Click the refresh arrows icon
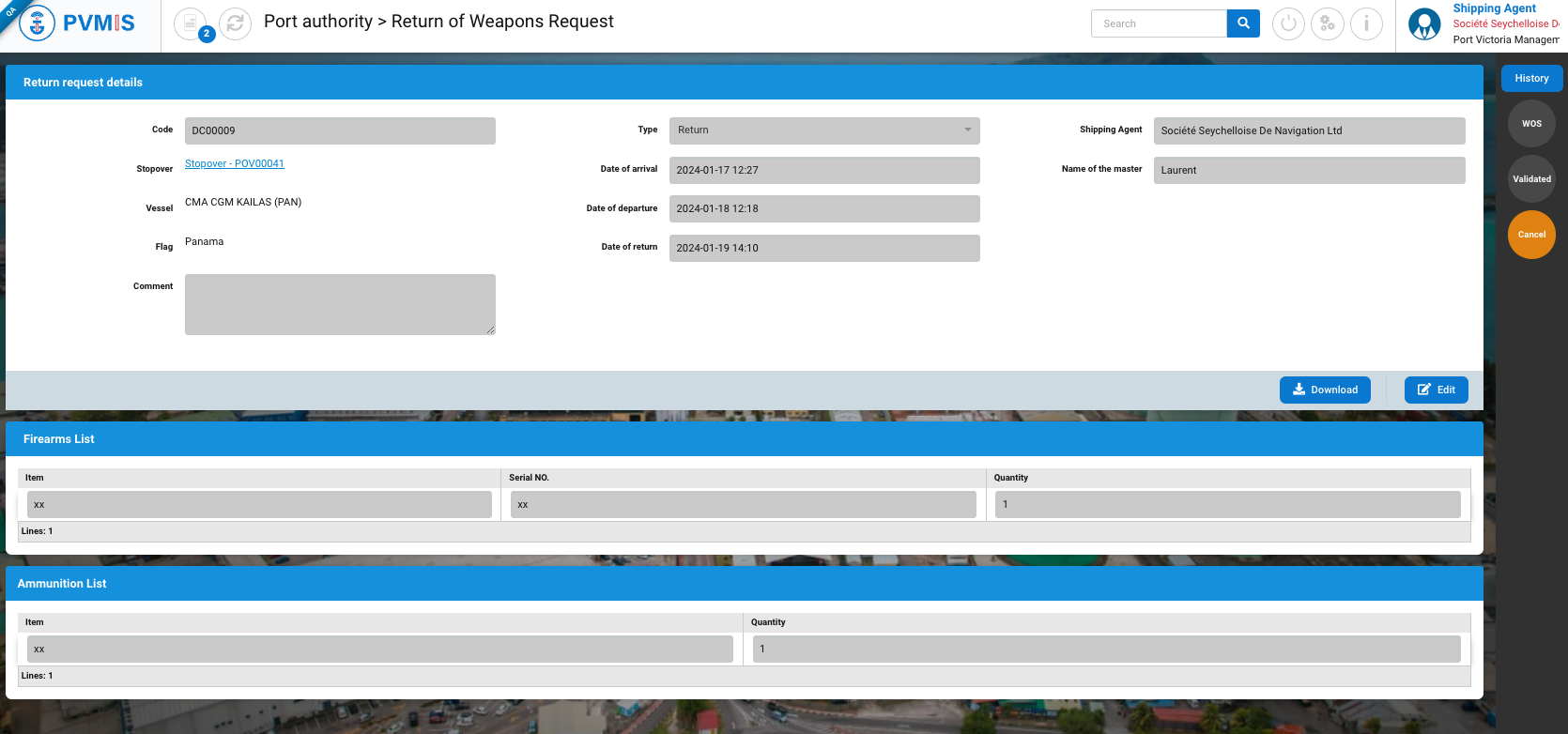The width and height of the screenshot is (1568, 734). click(x=235, y=23)
